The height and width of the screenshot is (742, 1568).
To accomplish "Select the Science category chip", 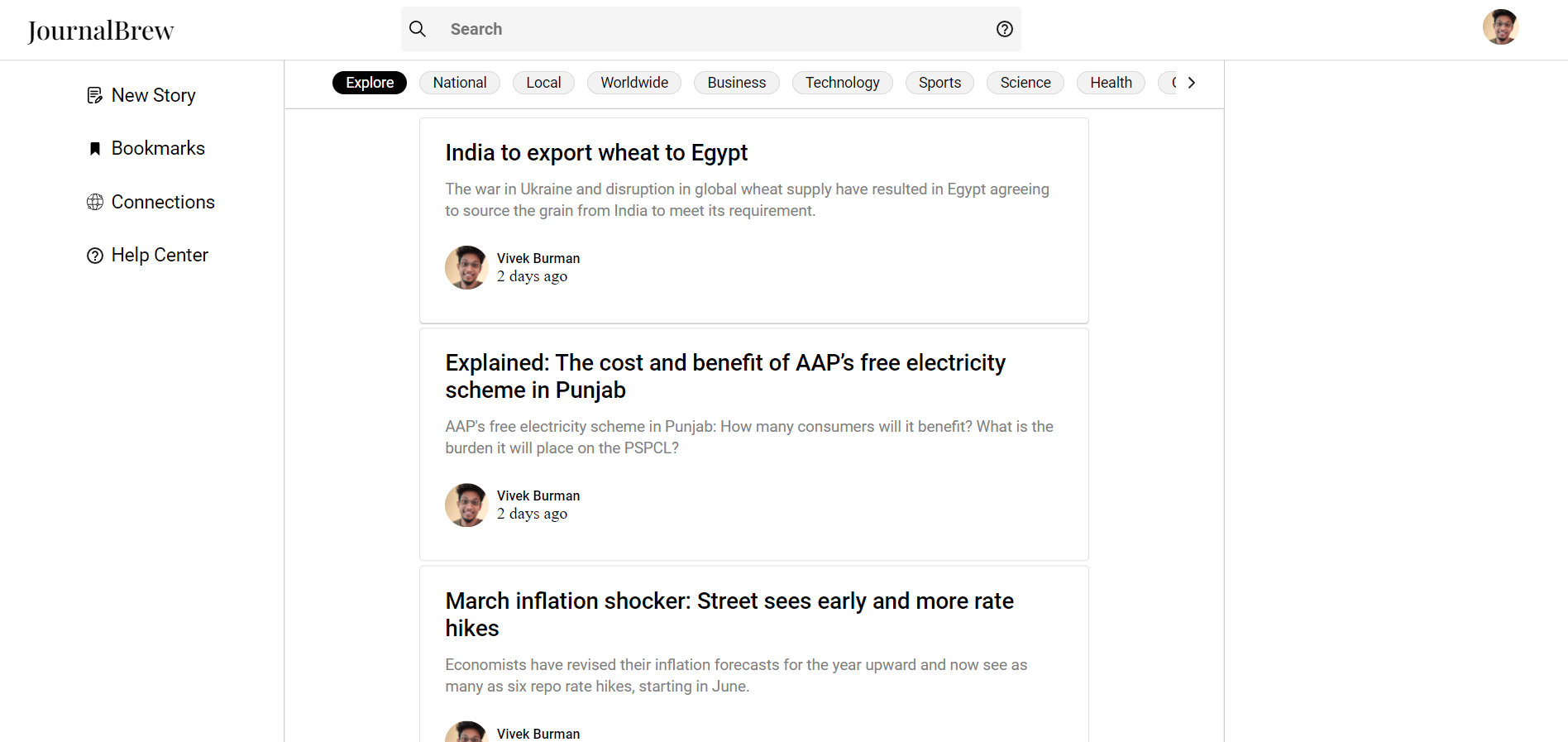I will click(1025, 83).
